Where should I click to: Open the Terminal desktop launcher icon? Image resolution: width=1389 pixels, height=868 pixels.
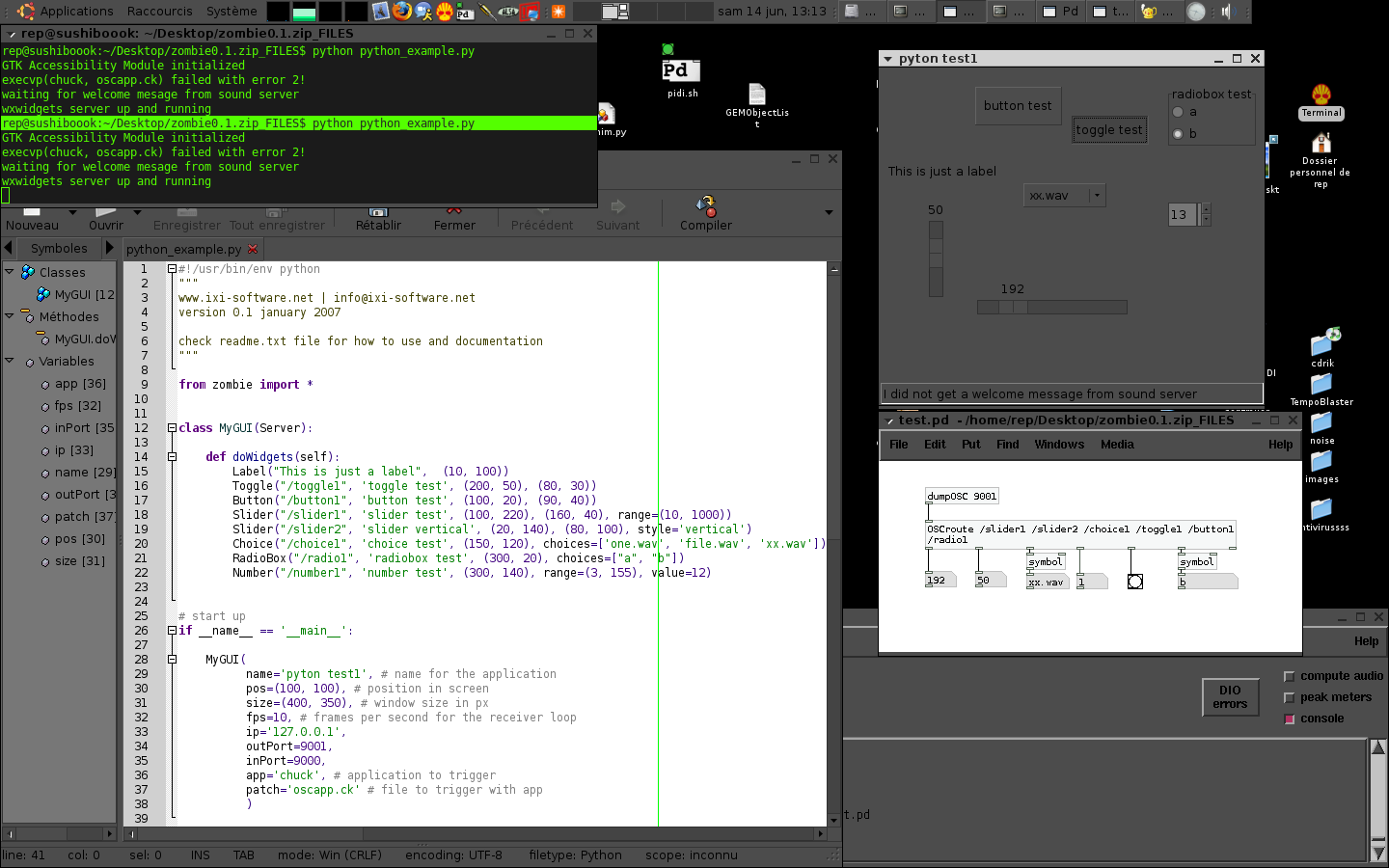pyautogui.click(x=1321, y=101)
